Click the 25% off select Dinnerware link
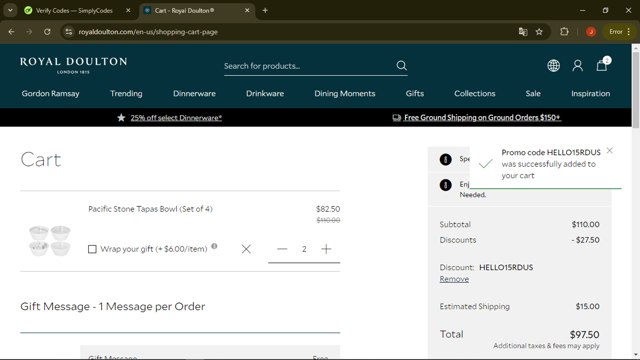The image size is (640, 360). [x=176, y=118]
